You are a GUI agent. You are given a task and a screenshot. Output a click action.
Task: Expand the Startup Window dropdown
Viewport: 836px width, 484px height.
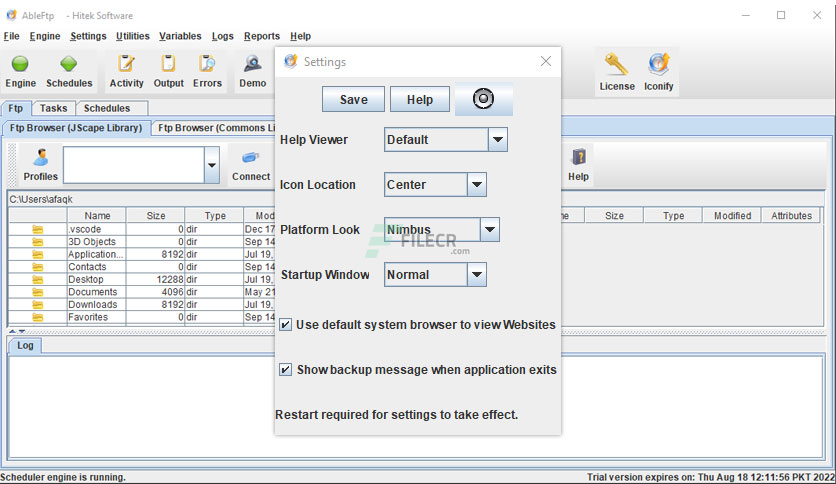pyautogui.click(x=477, y=275)
